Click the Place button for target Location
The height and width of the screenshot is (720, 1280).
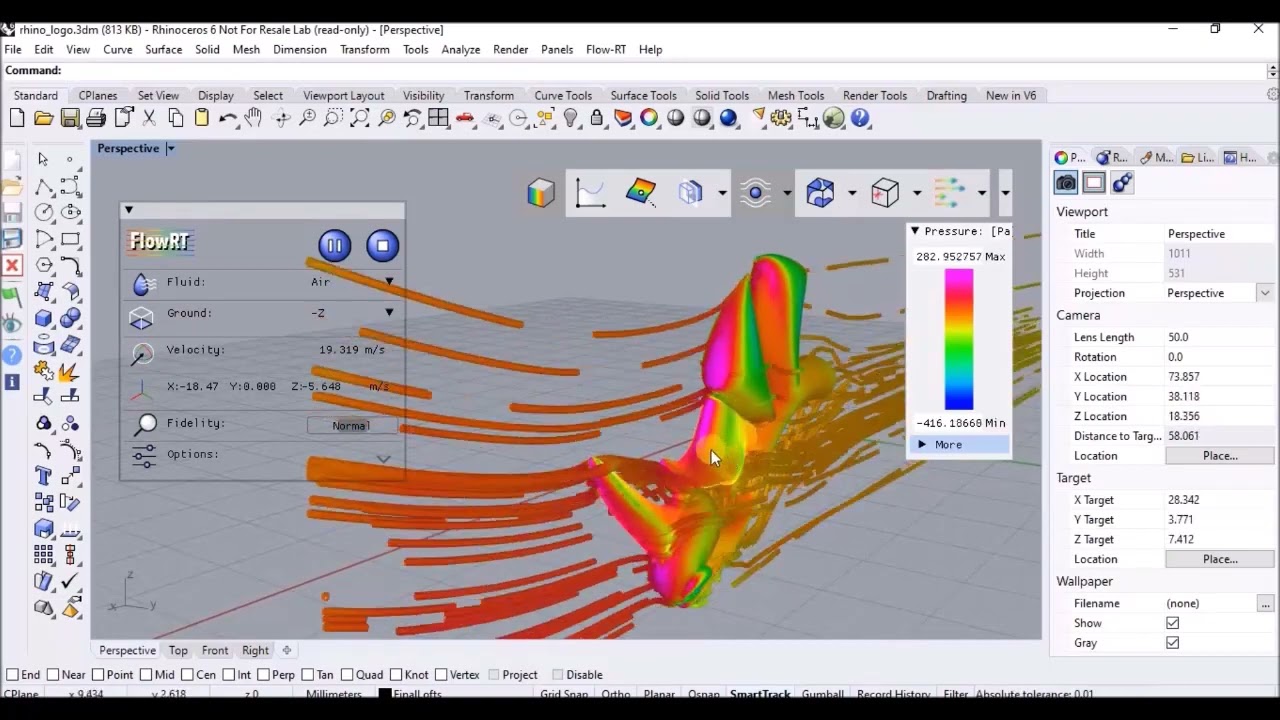pyautogui.click(x=1220, y=559)
